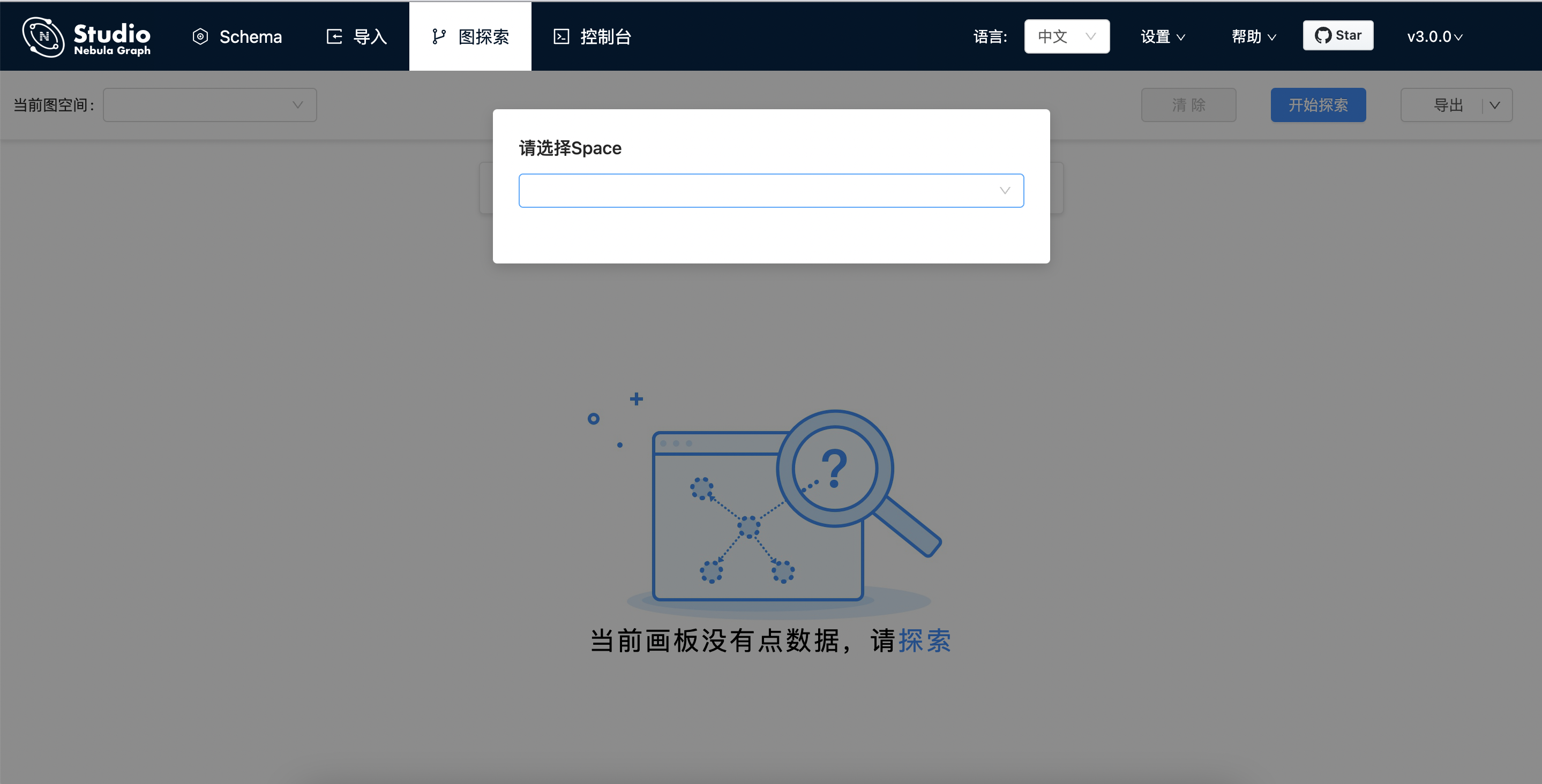Screen dimensions: 1542x784
Task: Open the Schema tab
Action: [x=236, y=36]
